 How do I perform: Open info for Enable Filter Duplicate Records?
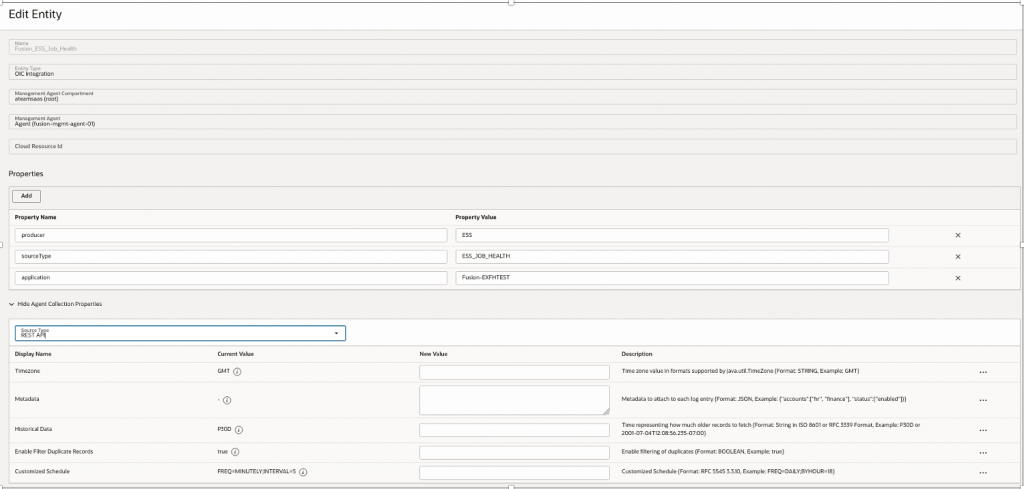coord(236,451)
